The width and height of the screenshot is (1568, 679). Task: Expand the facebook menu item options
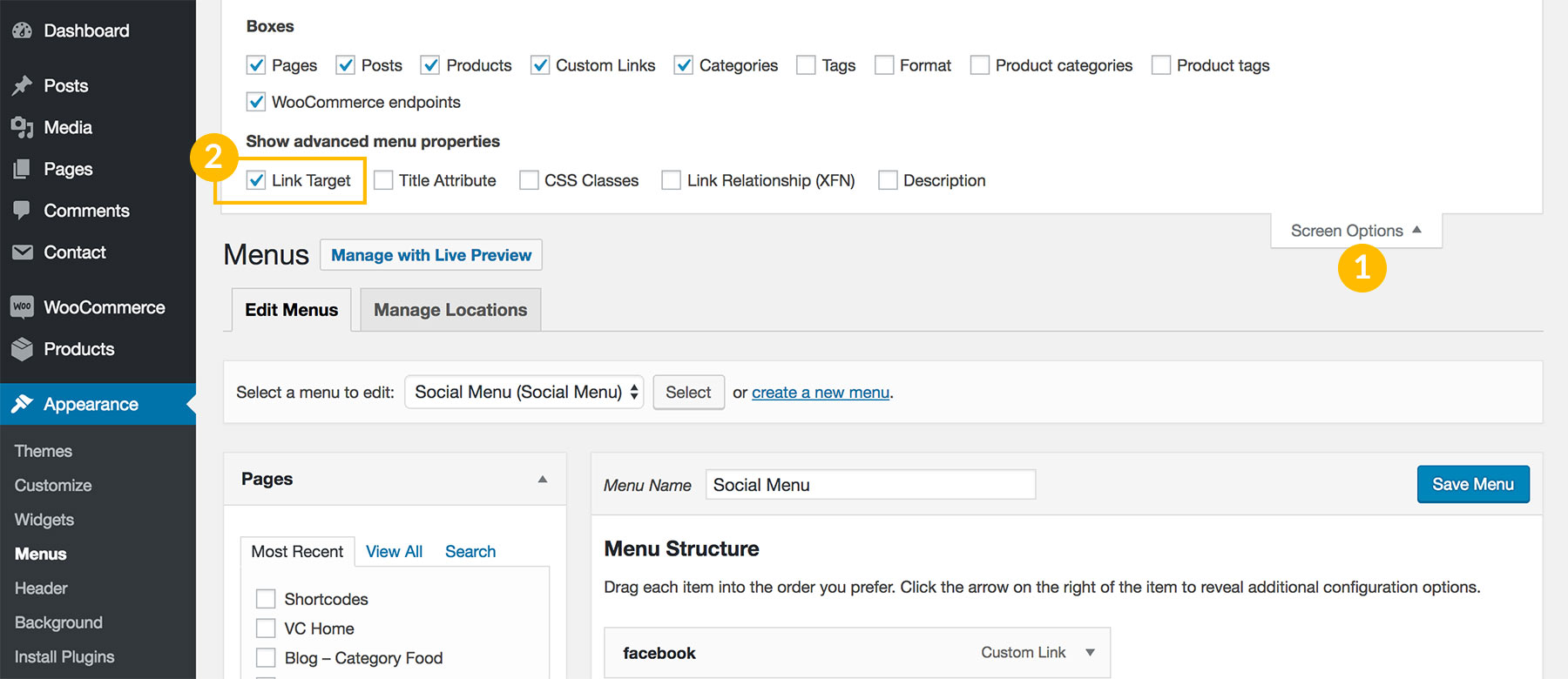click(x=1090, y=653)
